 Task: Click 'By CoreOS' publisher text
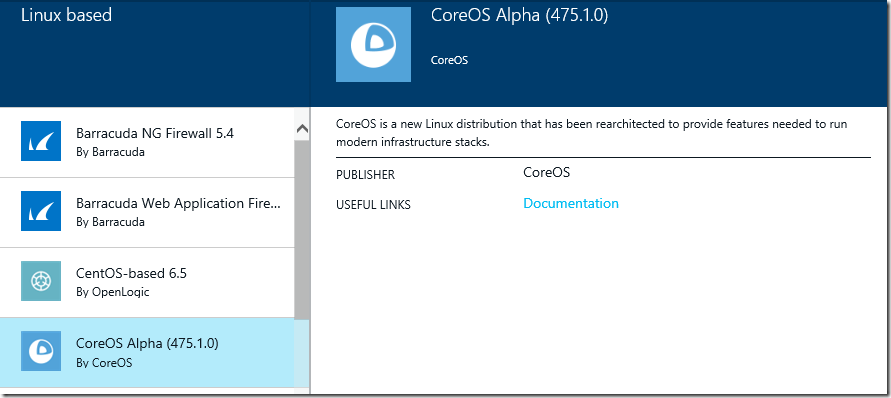pyautogui.click(x=104, y=362)
